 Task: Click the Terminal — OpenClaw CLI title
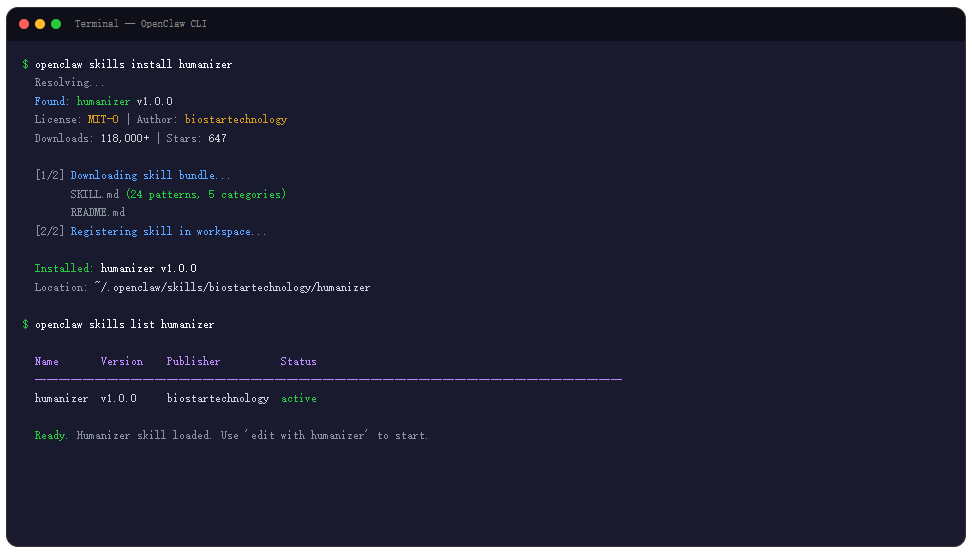pyautogui.click(x=141, y=24)
